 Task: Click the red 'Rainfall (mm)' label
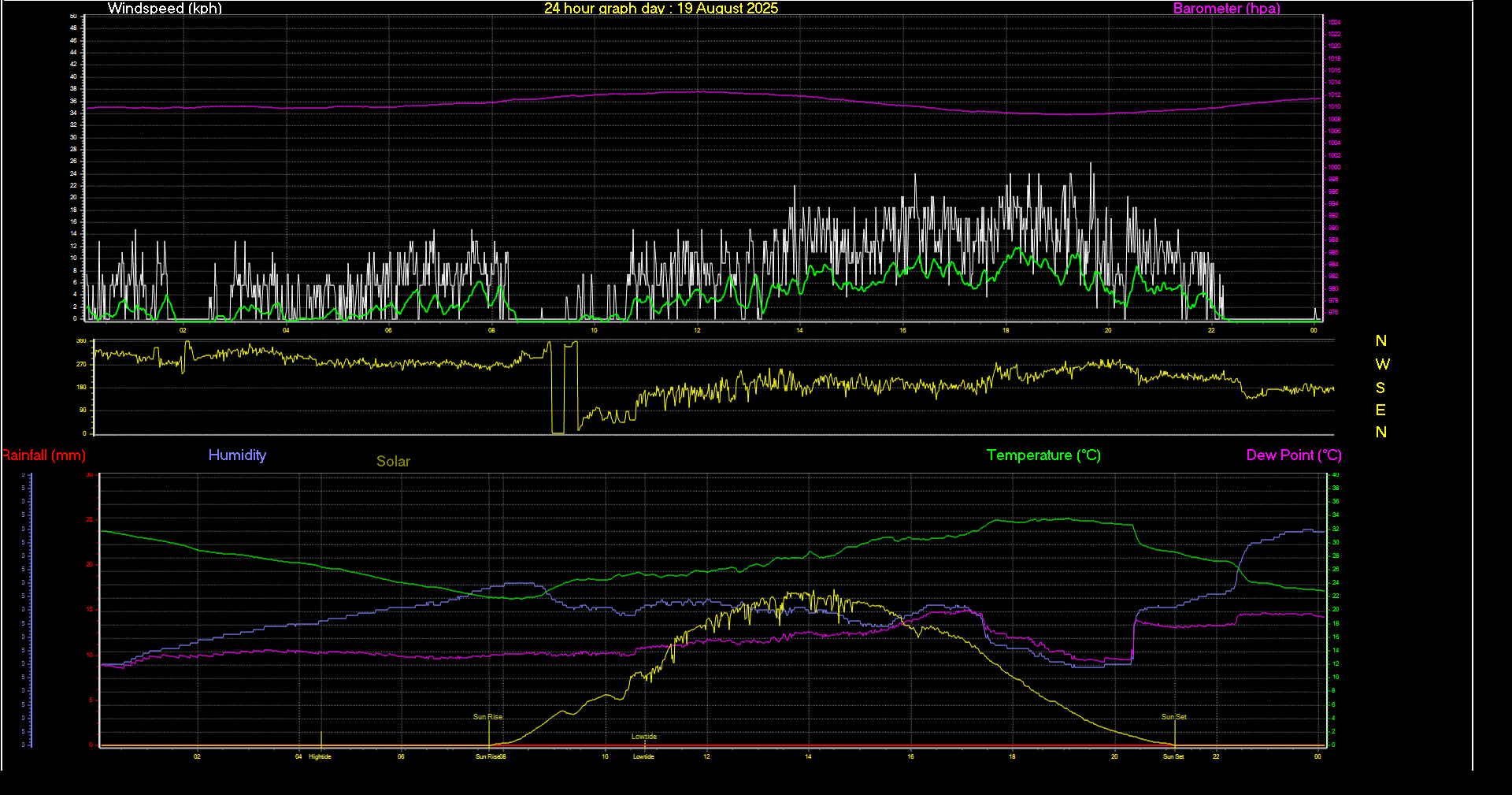[43, 455]
